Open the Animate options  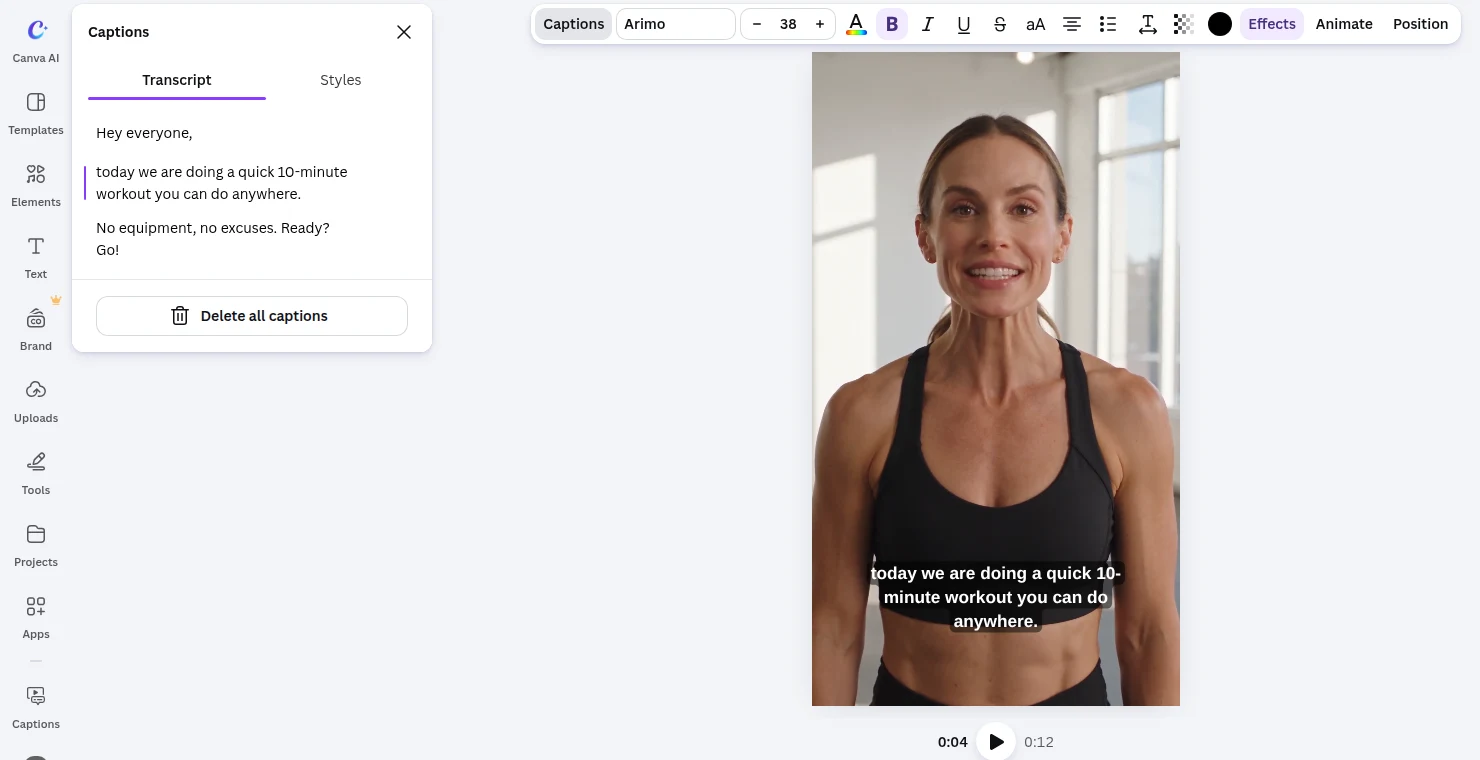pyautogui.click(x=1344, y=24)
